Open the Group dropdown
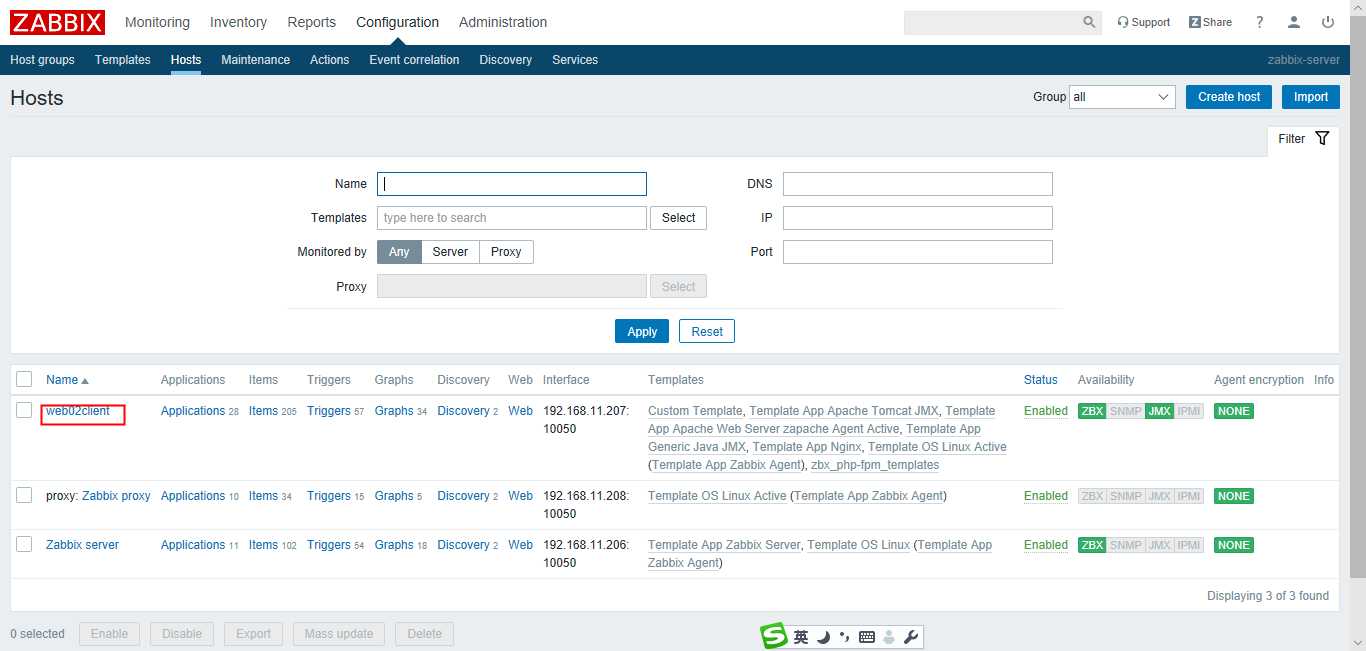Viewport: 1366px width, 651px height. (1122, 97)
